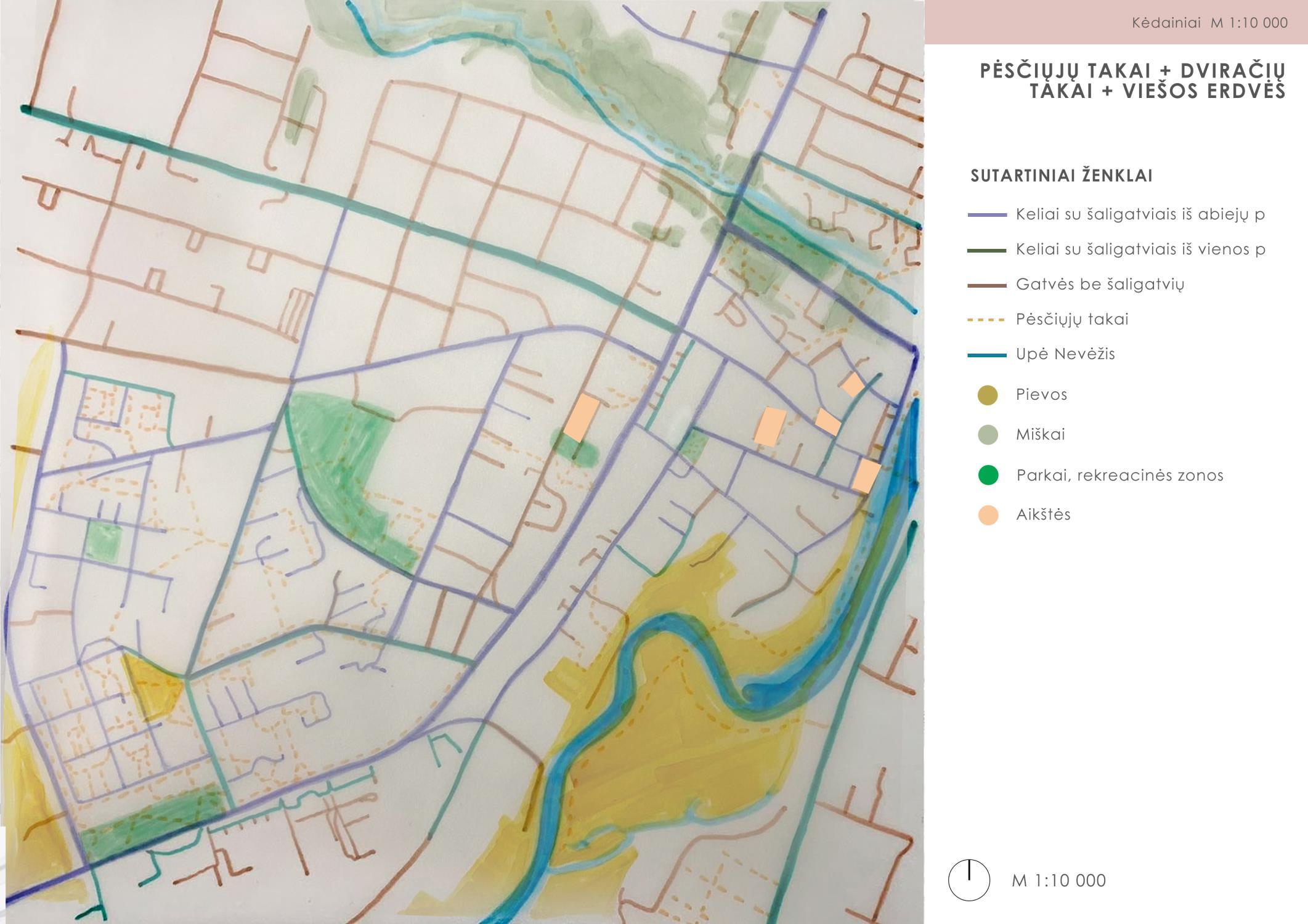Click the Miškai legend label

(x=1040, y=435)
